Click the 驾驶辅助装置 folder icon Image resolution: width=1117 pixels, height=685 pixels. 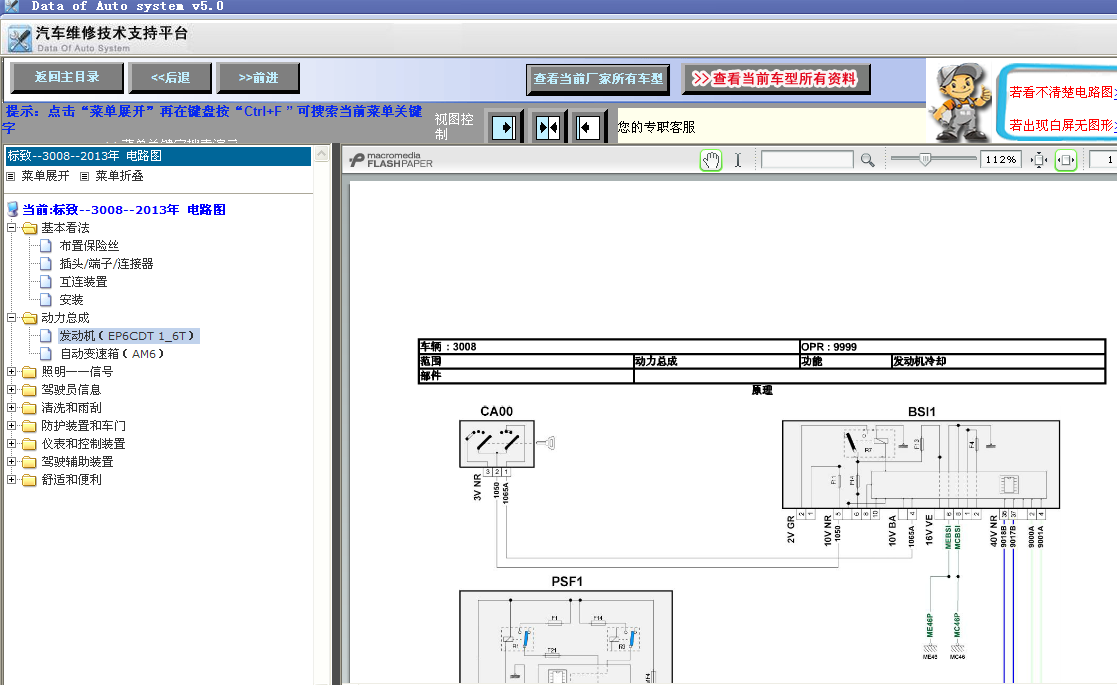click(29, 461)
